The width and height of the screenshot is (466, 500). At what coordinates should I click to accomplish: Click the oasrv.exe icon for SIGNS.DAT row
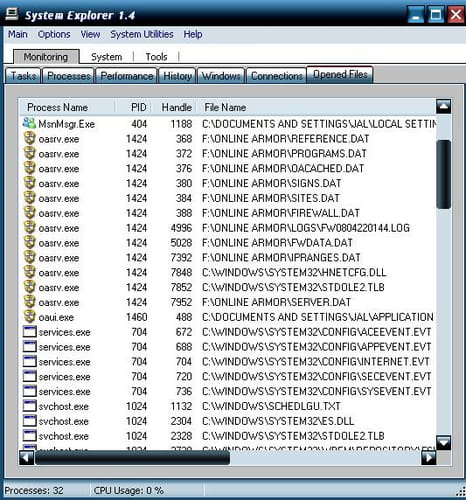(29, 183)
